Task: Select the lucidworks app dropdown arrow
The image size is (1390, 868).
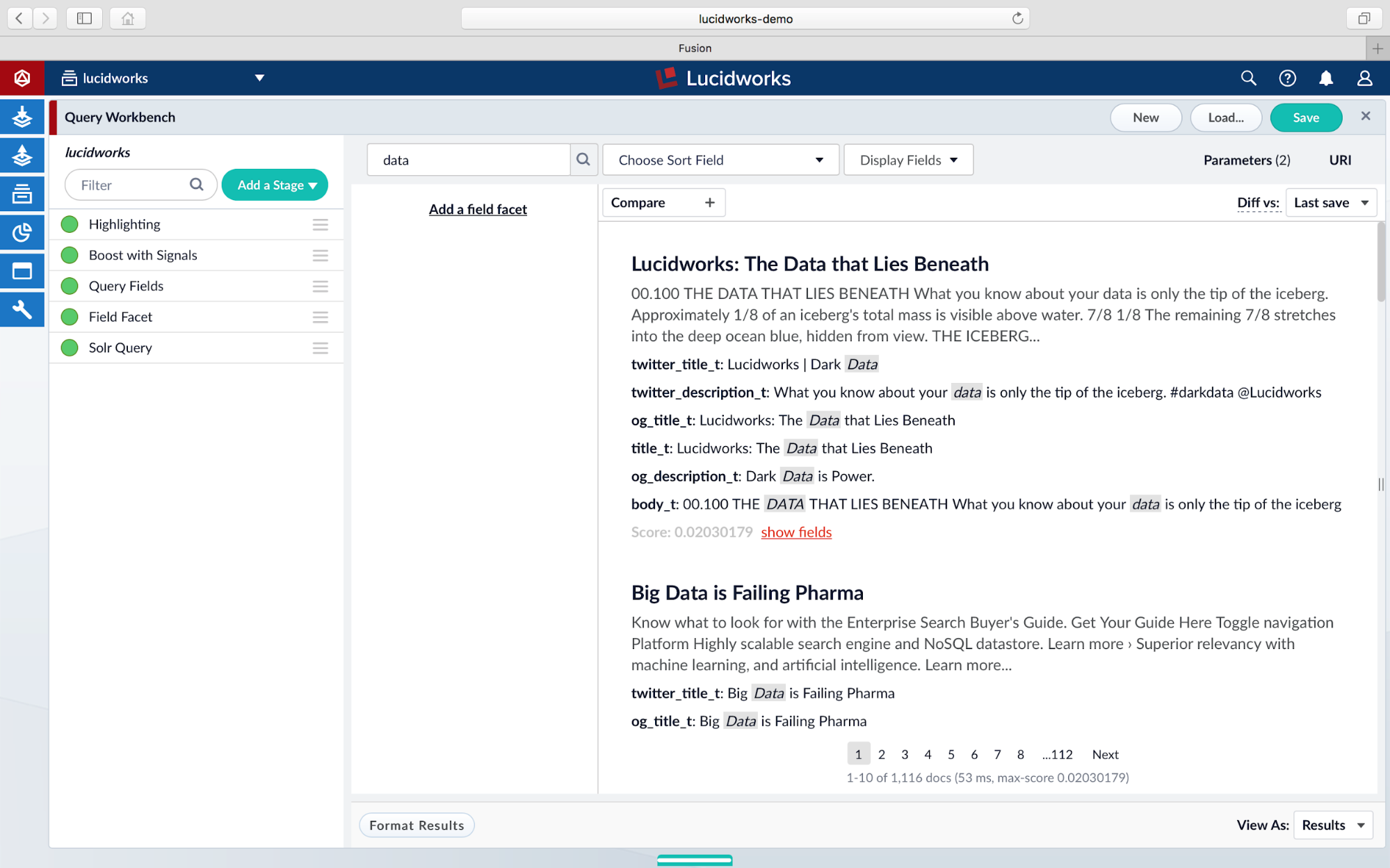Action: pyautogui.click(x=260, y=79)
